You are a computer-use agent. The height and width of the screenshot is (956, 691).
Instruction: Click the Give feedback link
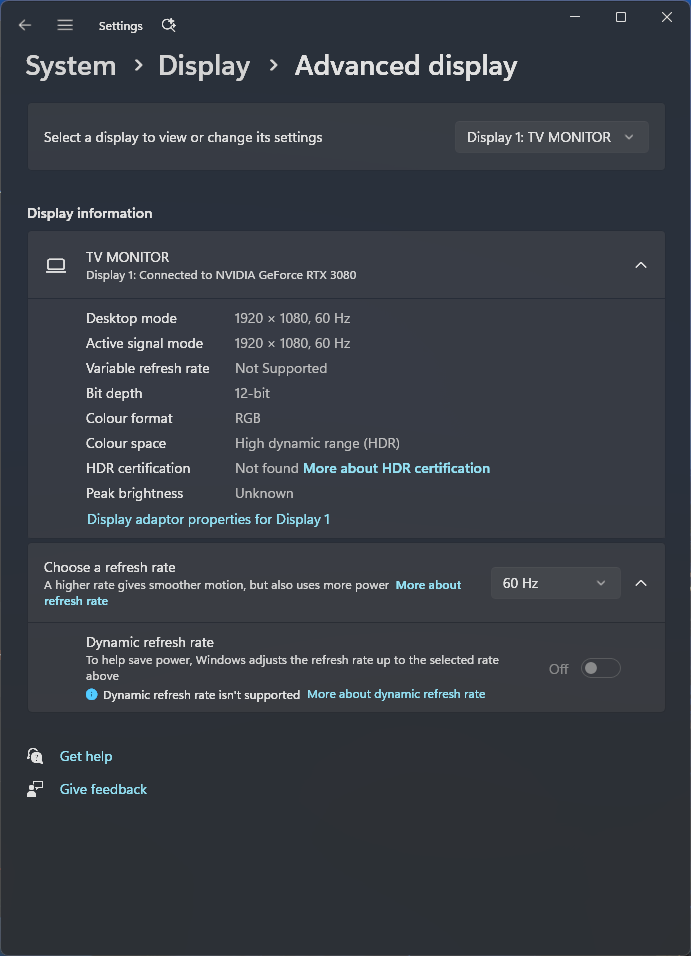point(103,789)
